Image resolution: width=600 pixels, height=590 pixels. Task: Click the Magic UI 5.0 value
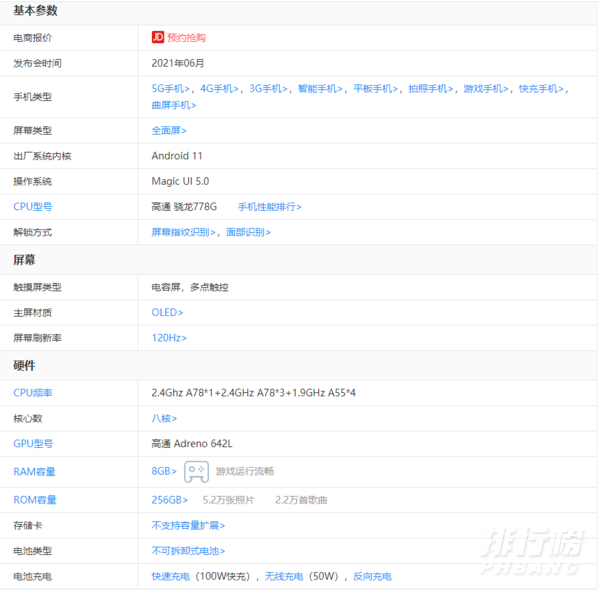point(180,181)
